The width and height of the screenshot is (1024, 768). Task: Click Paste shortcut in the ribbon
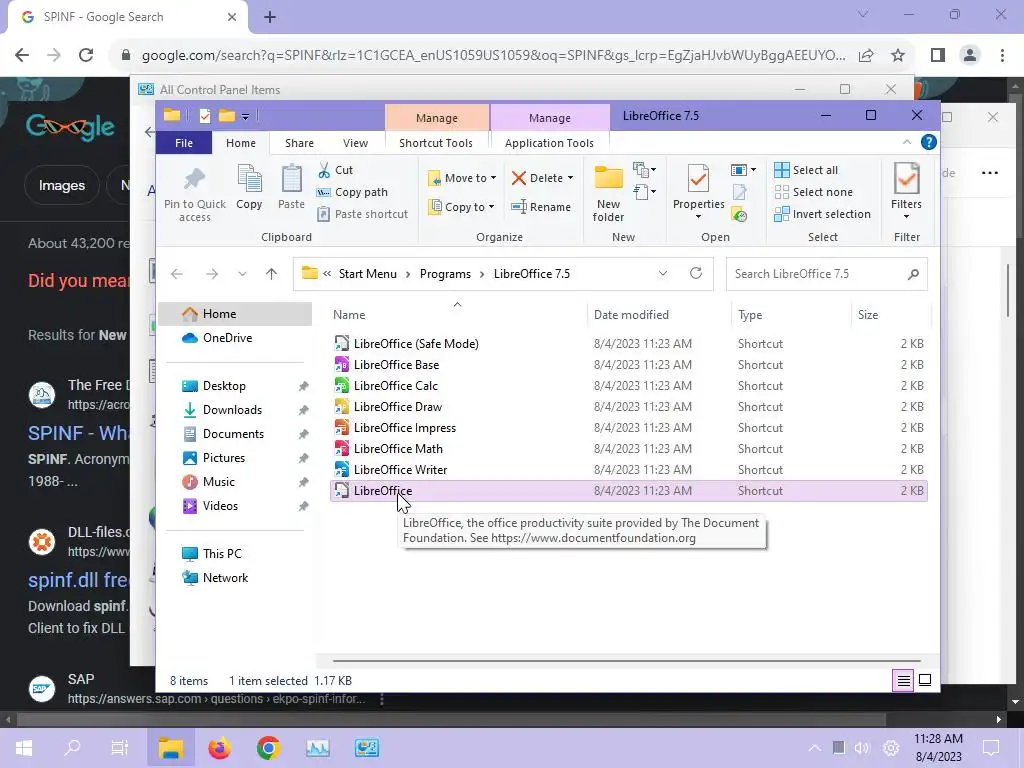point(362,214)
